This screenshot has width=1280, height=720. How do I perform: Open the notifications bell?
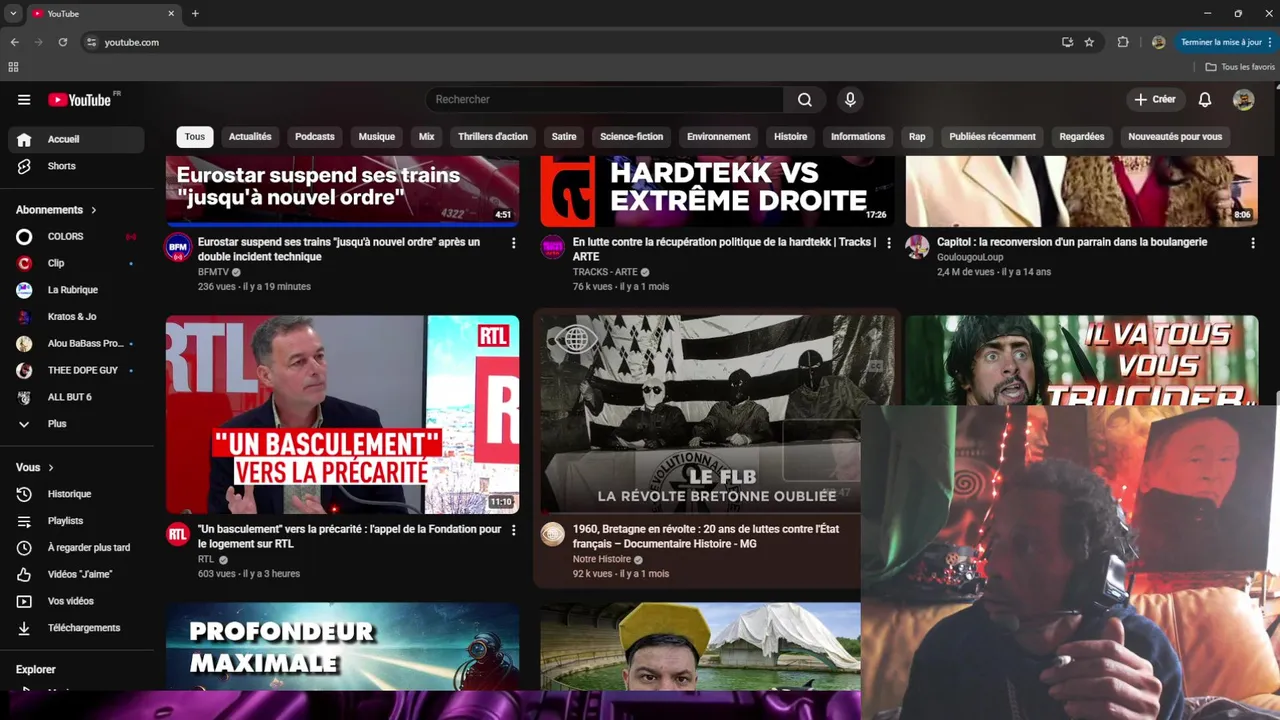[1205, 99]
